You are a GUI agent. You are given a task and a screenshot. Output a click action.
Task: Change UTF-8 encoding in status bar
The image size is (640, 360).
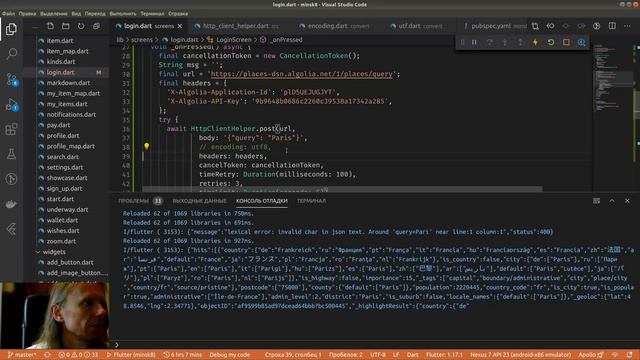pos(378,355)
